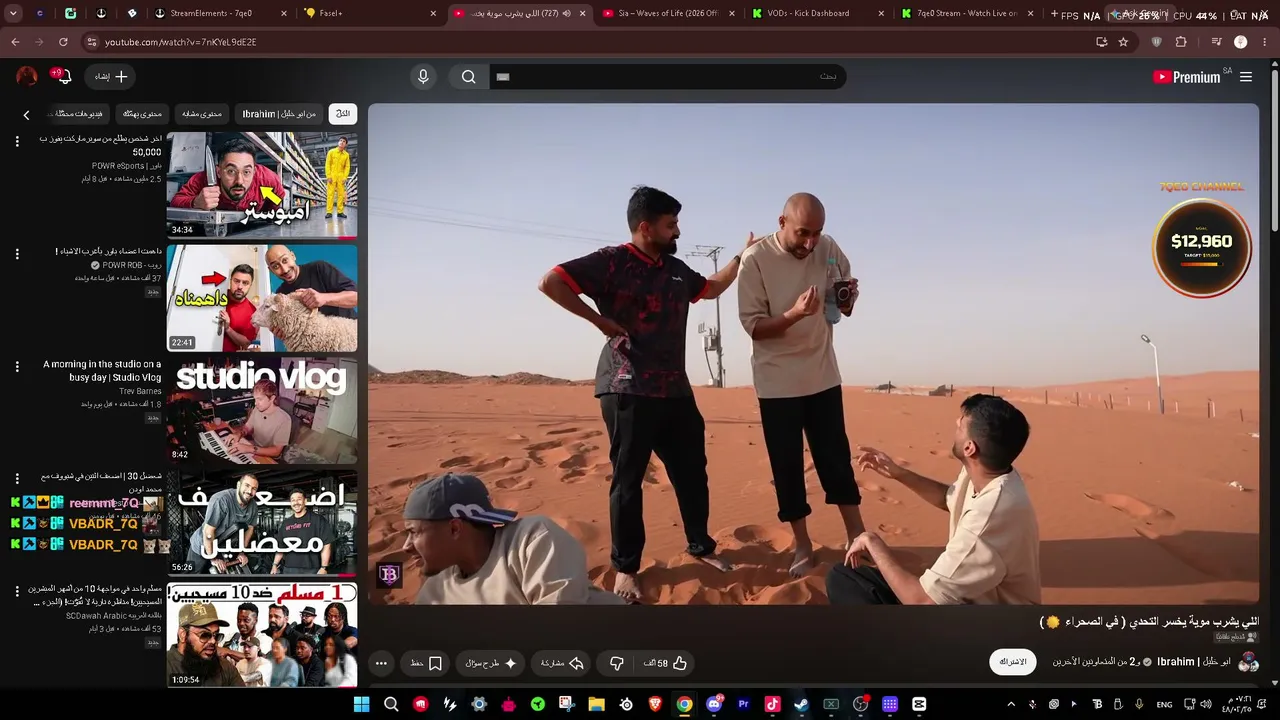Image resolution: width=1280 pixels, height=720 pixels.
Task: Open options for the POWR ROB sheep video
Action: (x=17, y=254)
